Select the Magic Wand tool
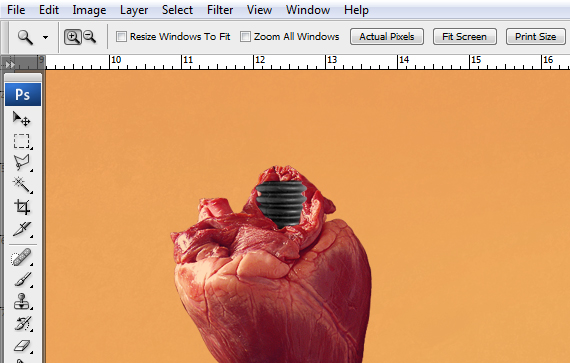Viewport: 570px width, 363px height. point(21,185)
